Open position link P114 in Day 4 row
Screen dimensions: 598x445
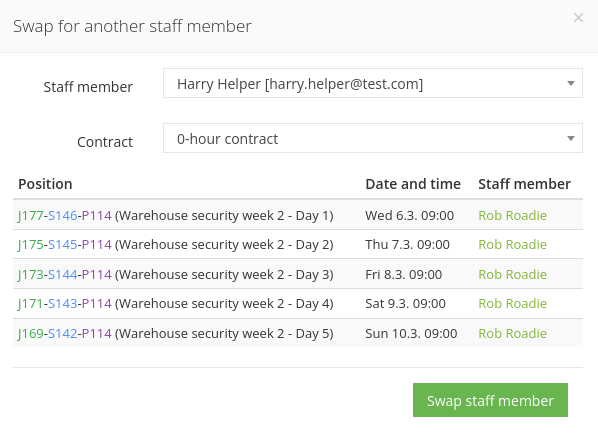[x=96, y=304]
